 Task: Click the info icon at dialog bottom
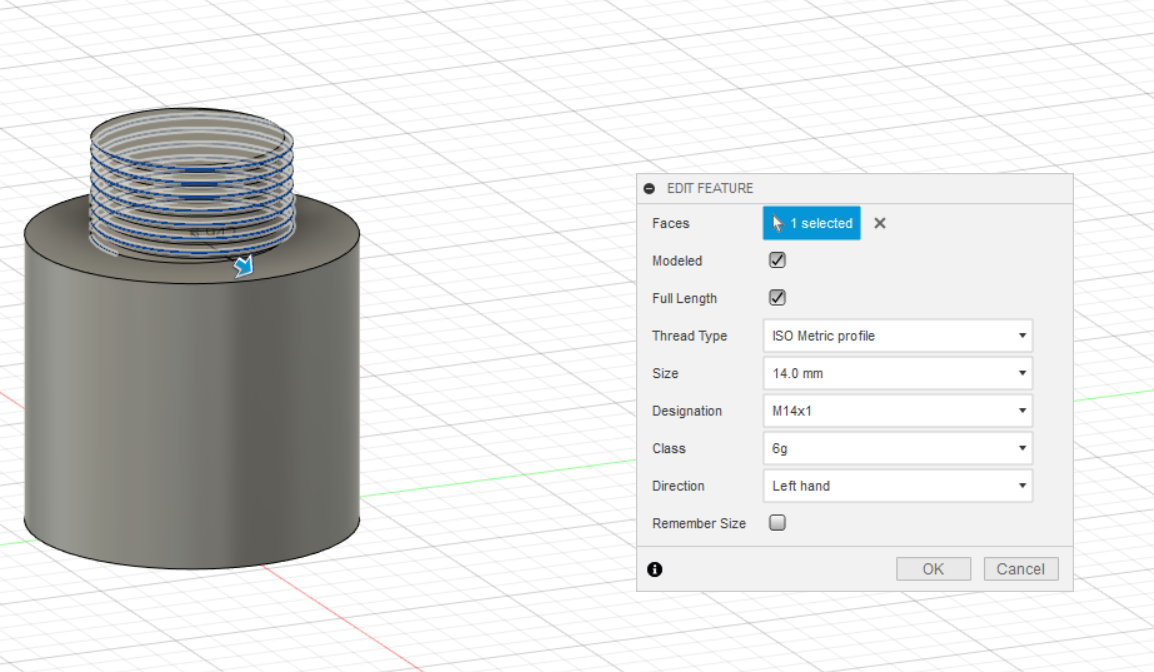(654, 569)
